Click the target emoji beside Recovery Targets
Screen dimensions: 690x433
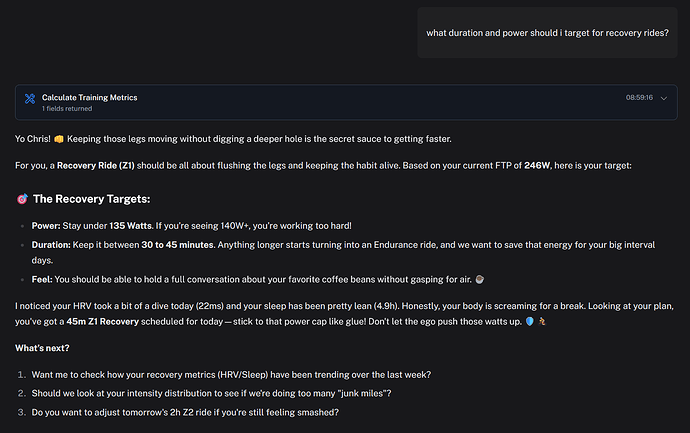[x=23, y=199]
